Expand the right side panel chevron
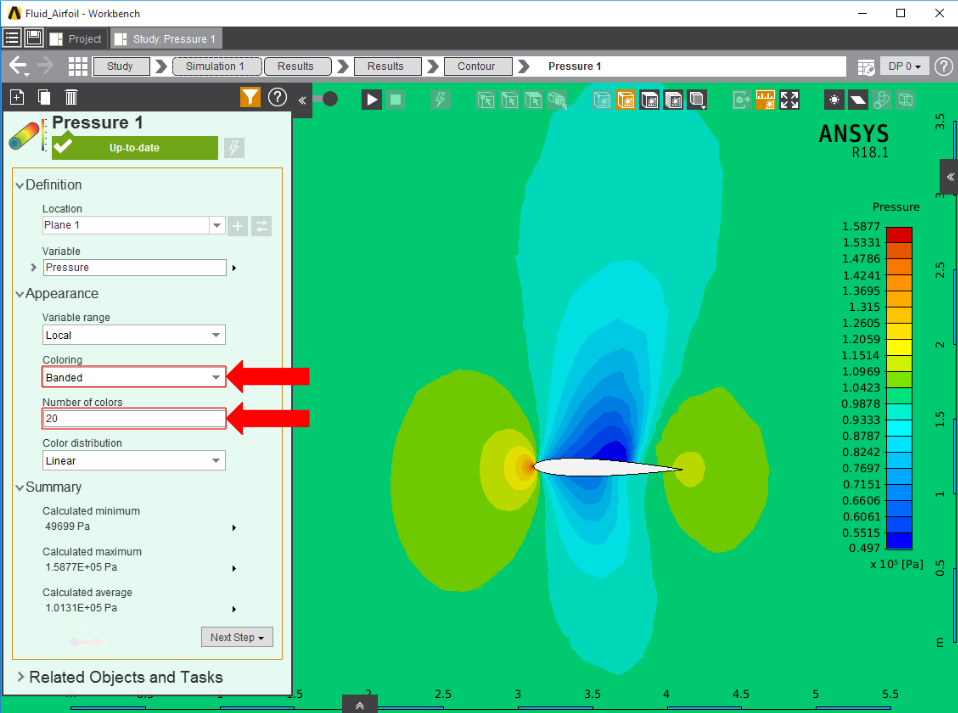 [949, 177]
